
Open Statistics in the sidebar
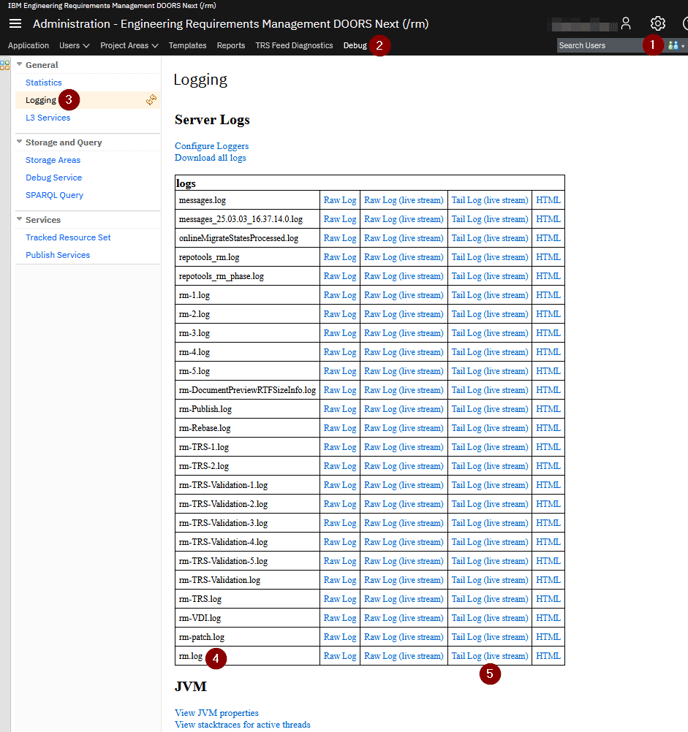click(43, 83)
